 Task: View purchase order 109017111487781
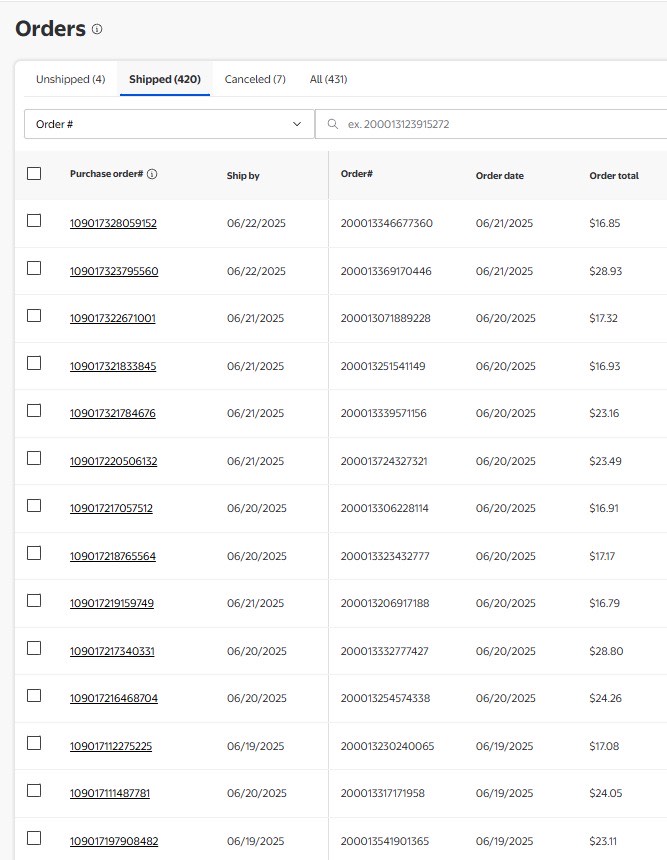110,793
